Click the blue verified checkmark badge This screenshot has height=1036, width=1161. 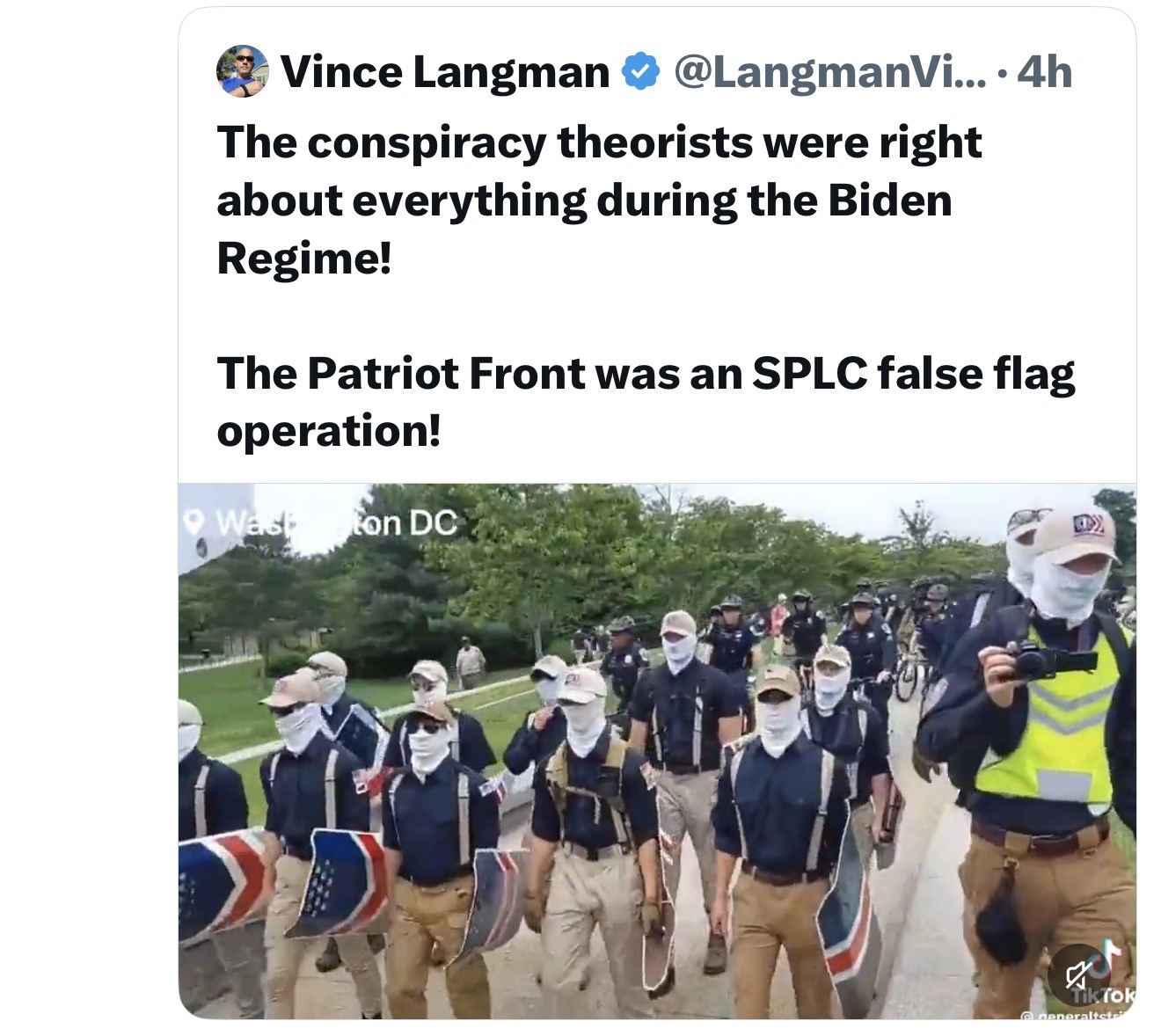point(641,72)
